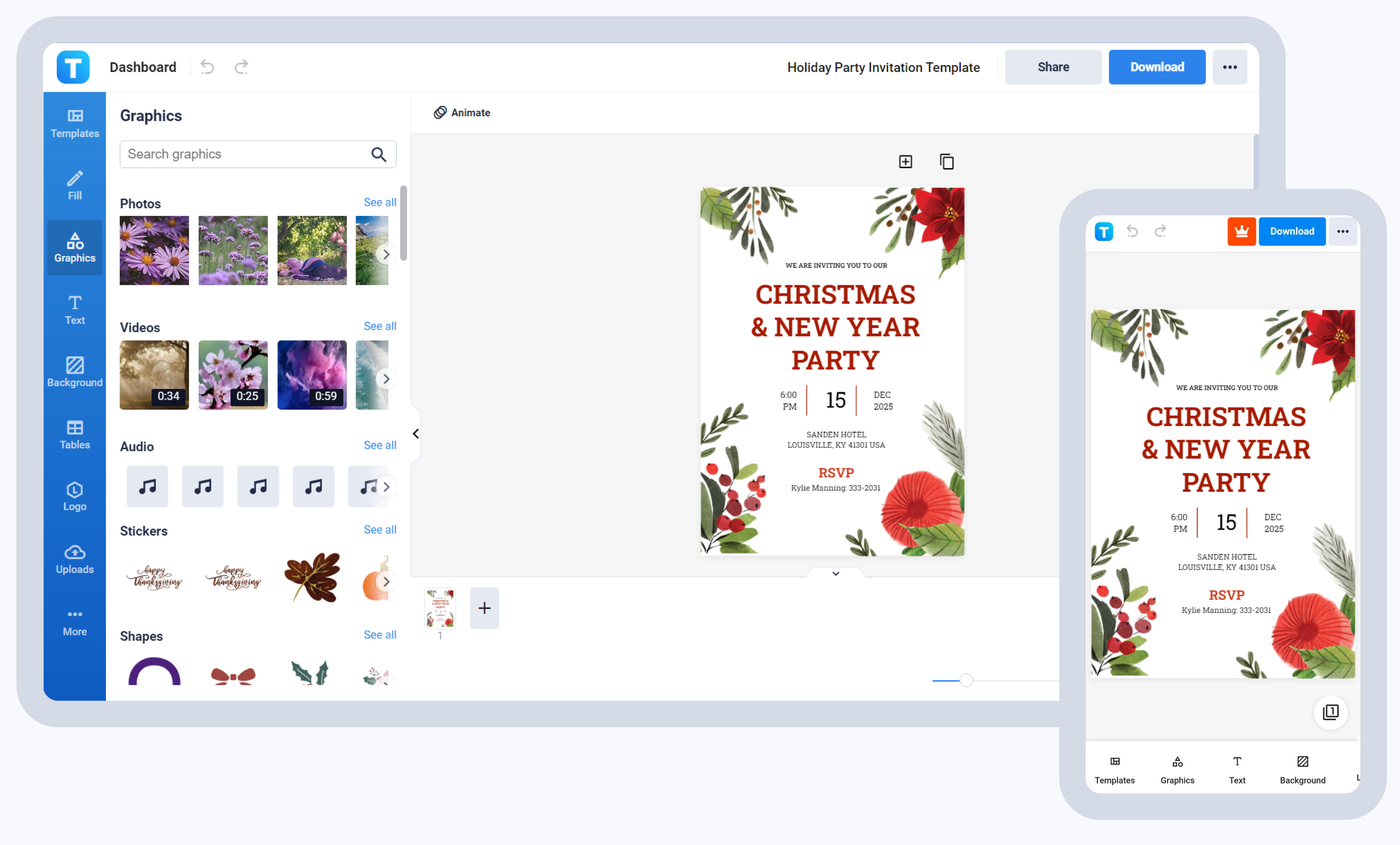Select the page thumbnail below the canvas

coord(440,608)
